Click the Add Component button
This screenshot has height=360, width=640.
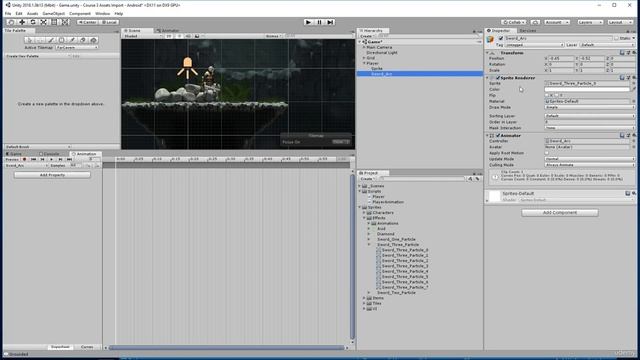560,213
